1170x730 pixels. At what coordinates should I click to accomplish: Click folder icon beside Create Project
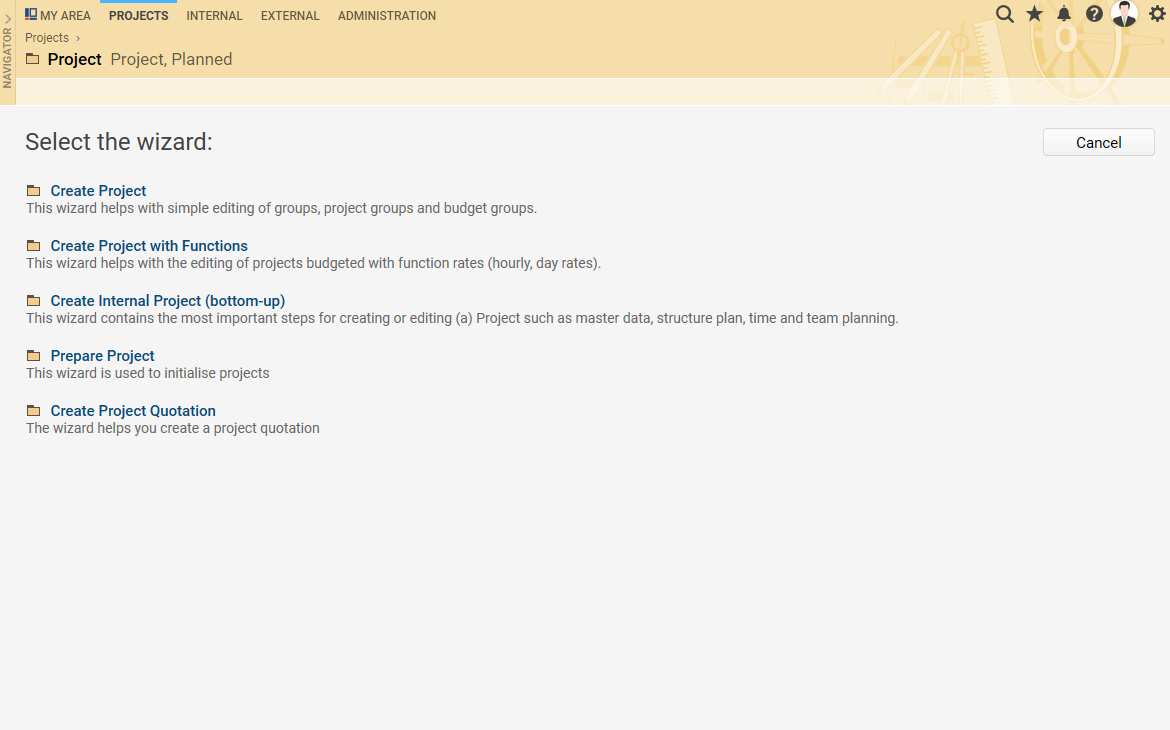[34, 191]
